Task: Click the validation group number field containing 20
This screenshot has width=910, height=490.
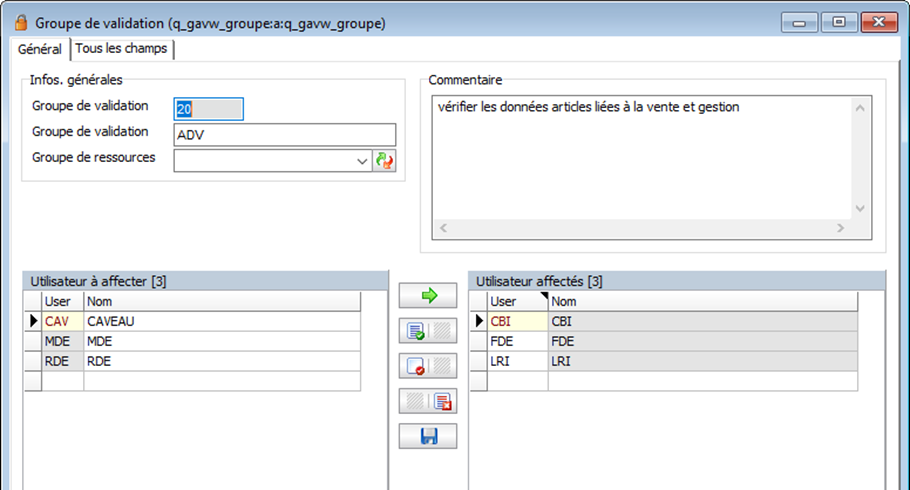Action: click(x=208, y=109)
